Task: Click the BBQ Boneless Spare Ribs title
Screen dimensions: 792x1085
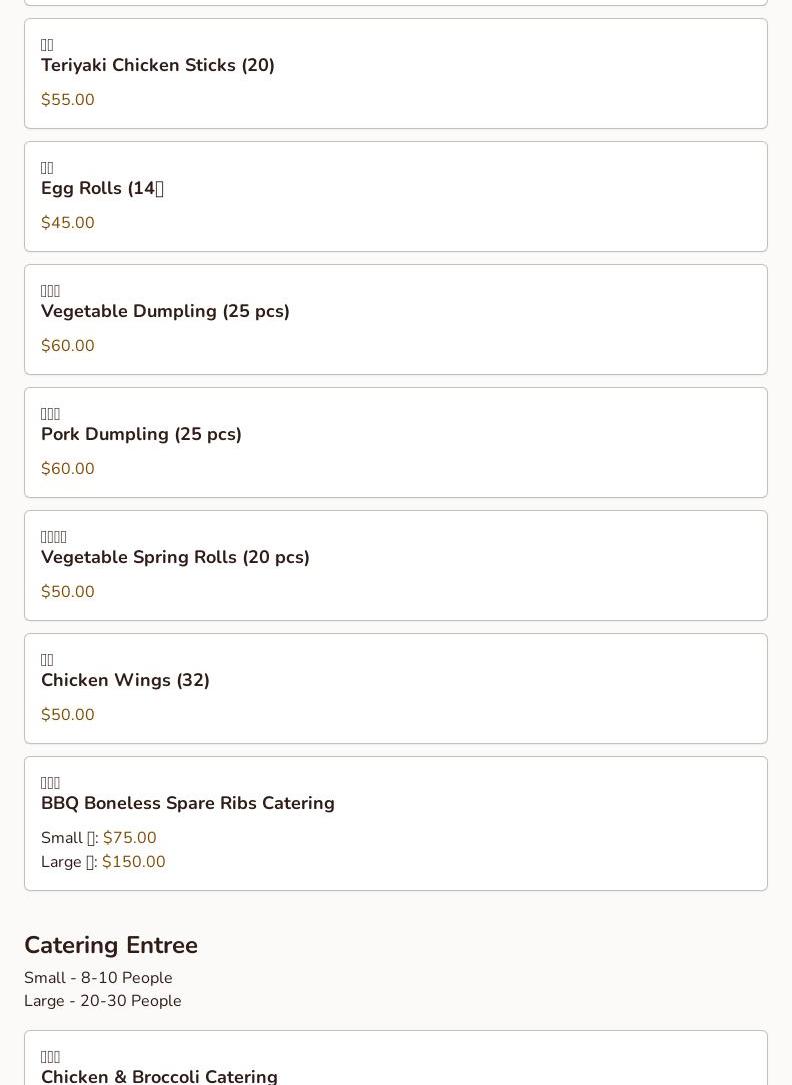Action: coord(187,803)
